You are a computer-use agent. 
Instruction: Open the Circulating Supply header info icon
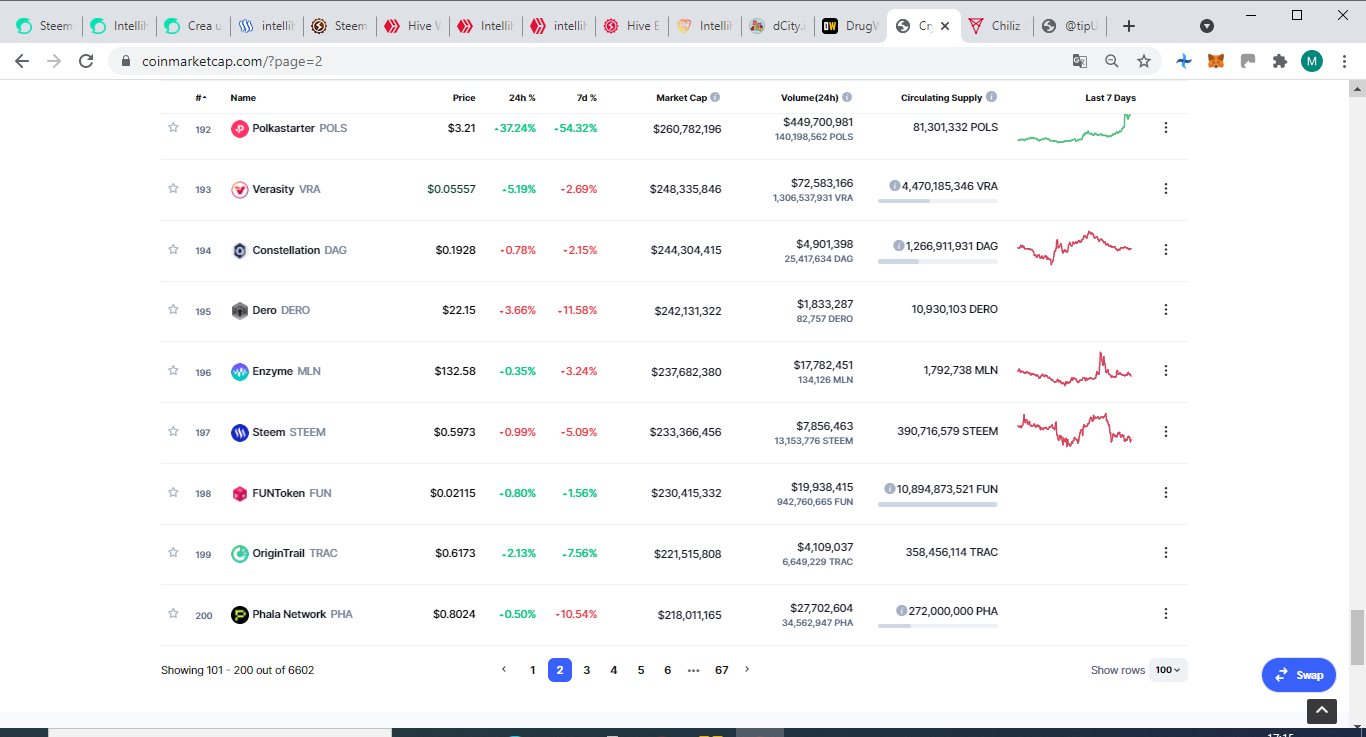point(991,98)
